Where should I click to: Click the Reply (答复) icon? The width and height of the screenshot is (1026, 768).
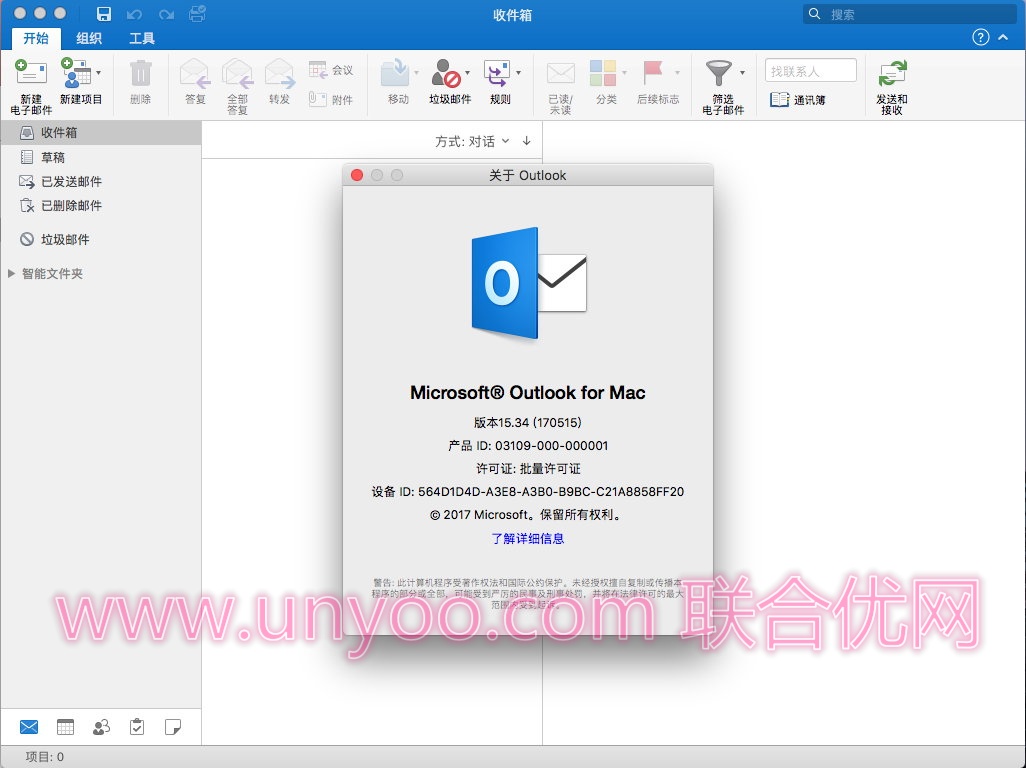(195, 73)
